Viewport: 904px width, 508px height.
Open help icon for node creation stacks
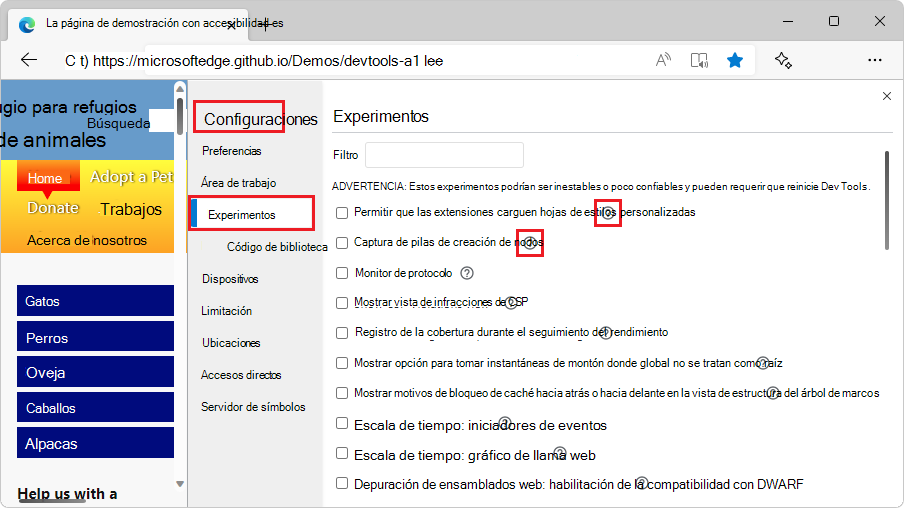(530, 243)
